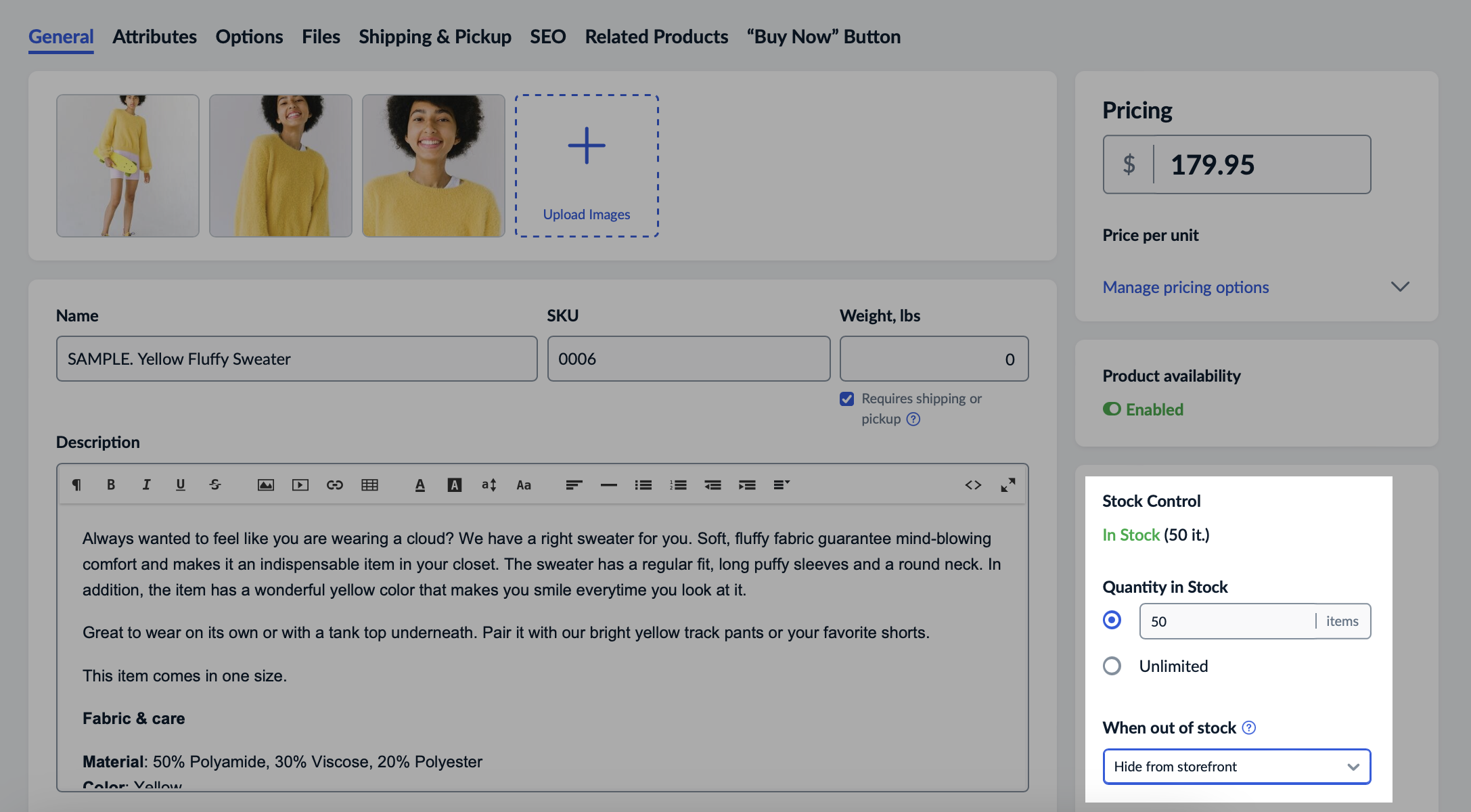Click the numbered list icon
This screenshot has height=812, width=1471.
click(x=678, y=484)
